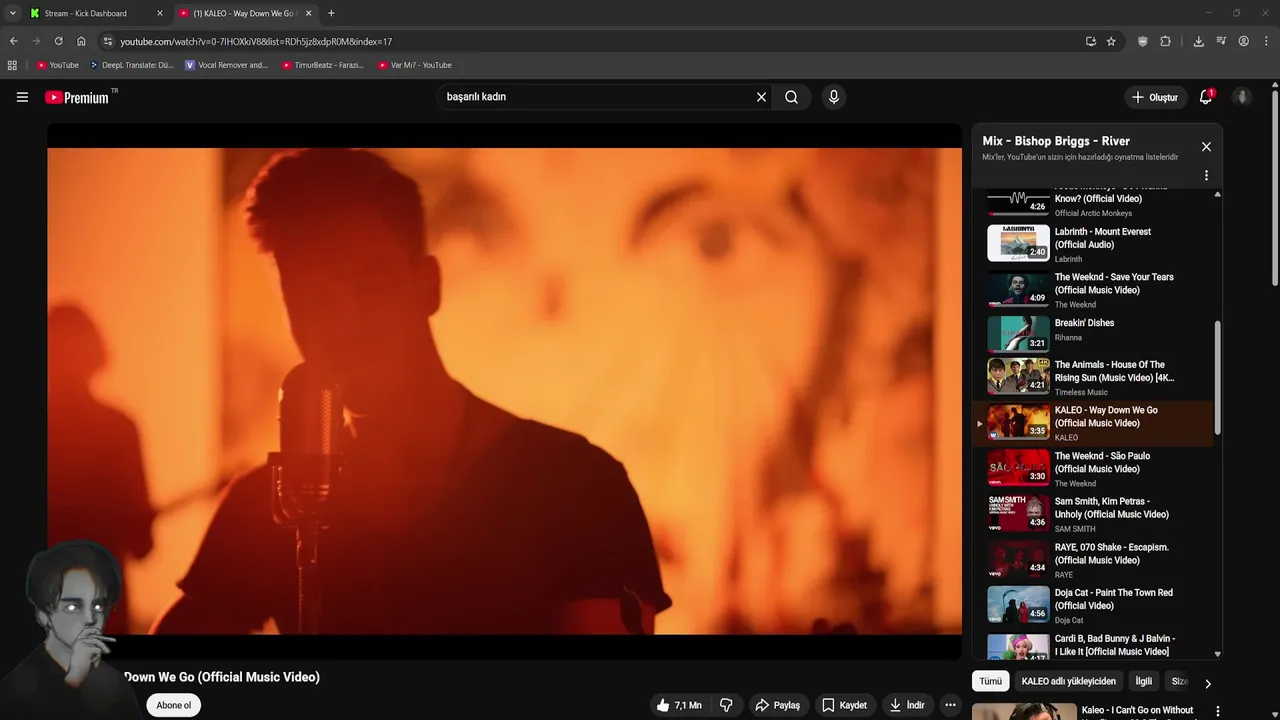
Task: Play Labrinth - Mount Everest from the mix
Action: coord(1092,244)
